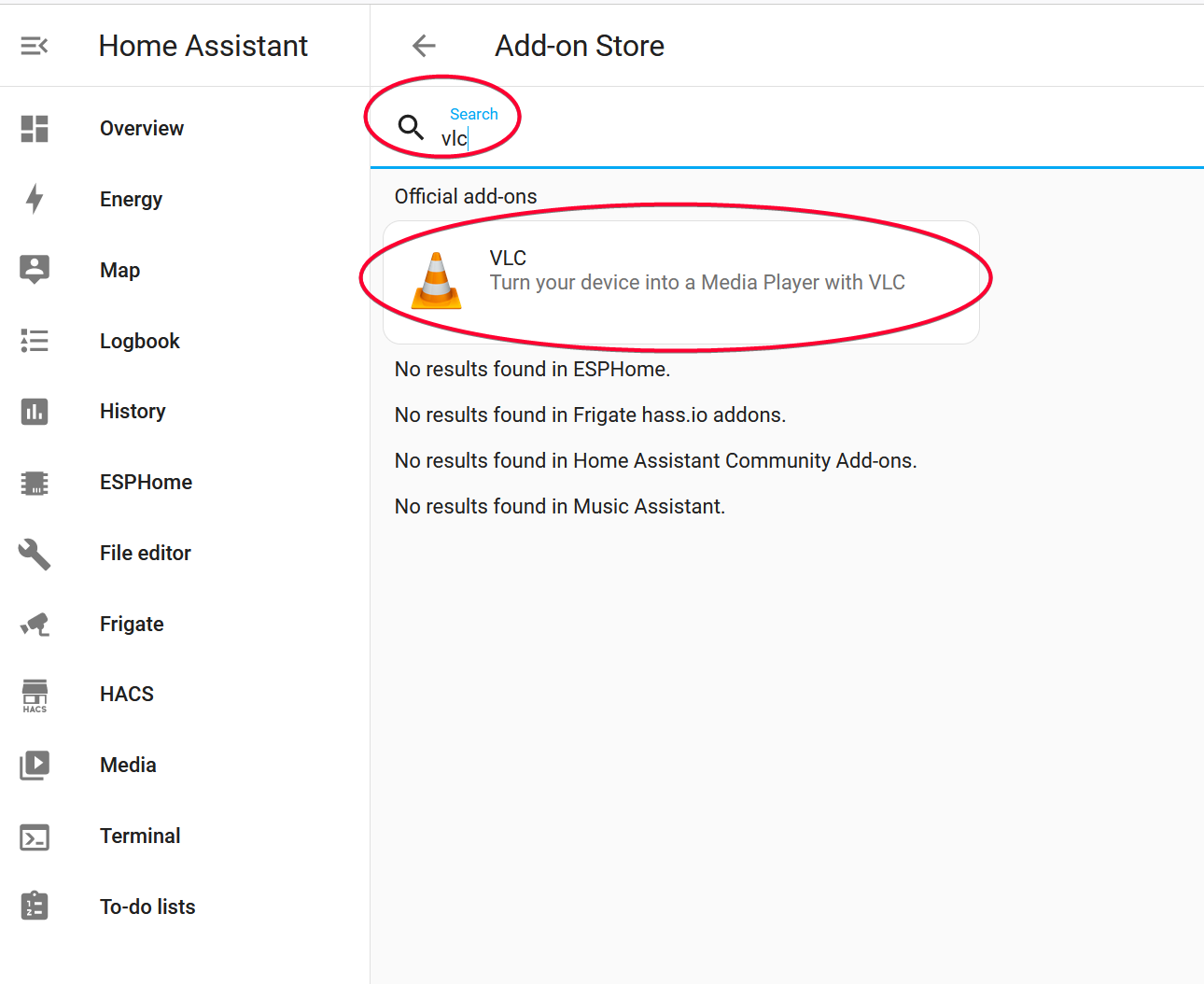Click the HACS store icon

35,696
